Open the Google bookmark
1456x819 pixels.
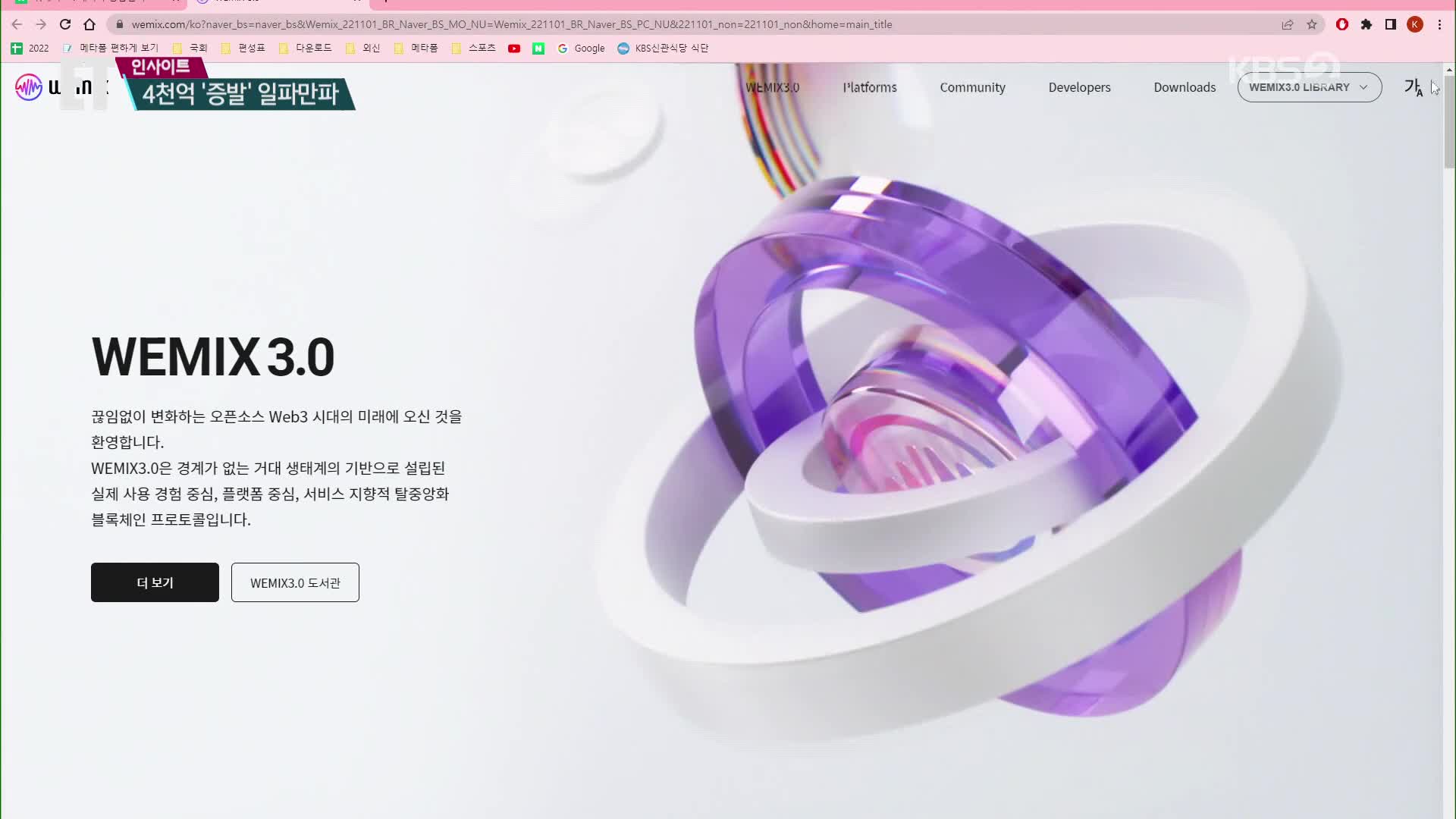(x=581, y=48)
